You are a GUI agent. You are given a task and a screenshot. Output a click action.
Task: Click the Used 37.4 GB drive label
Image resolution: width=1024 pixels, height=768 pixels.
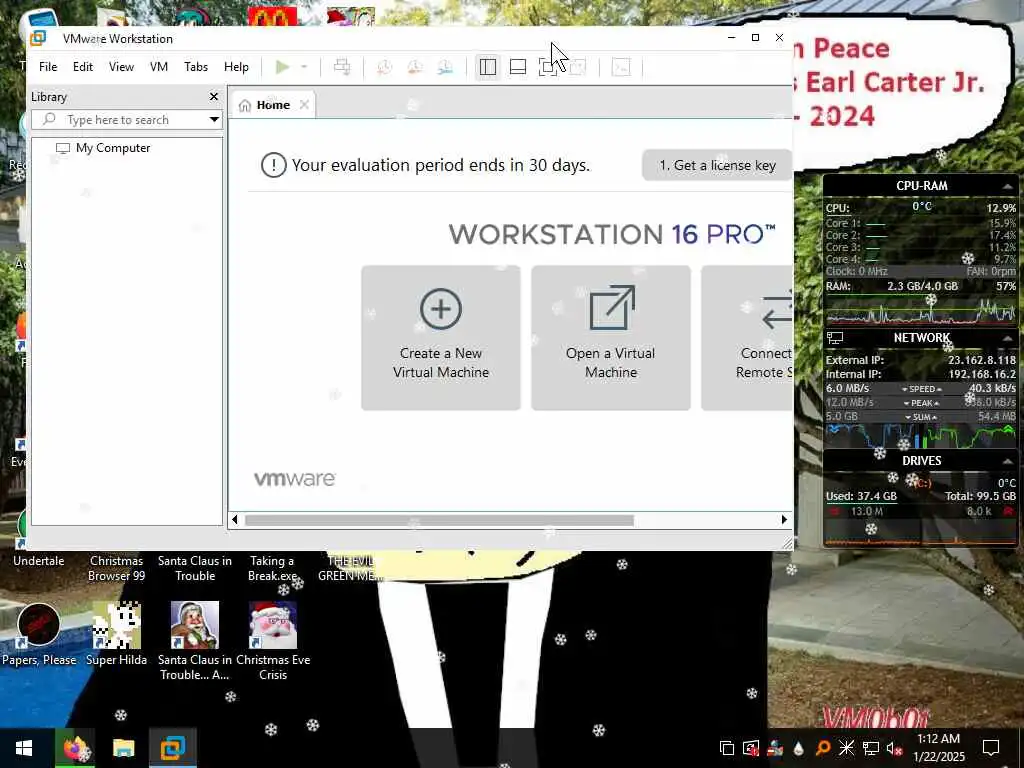861,496
